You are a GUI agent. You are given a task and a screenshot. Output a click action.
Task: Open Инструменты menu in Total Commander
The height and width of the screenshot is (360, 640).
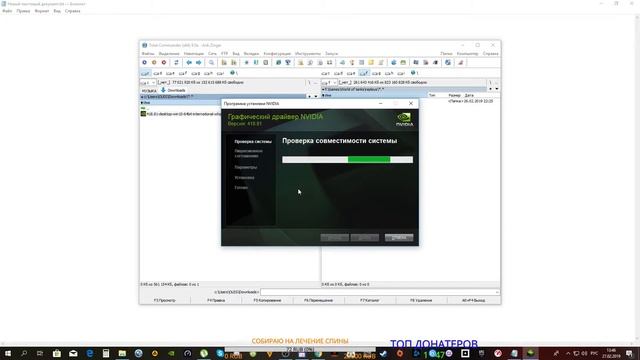(308, 54)
